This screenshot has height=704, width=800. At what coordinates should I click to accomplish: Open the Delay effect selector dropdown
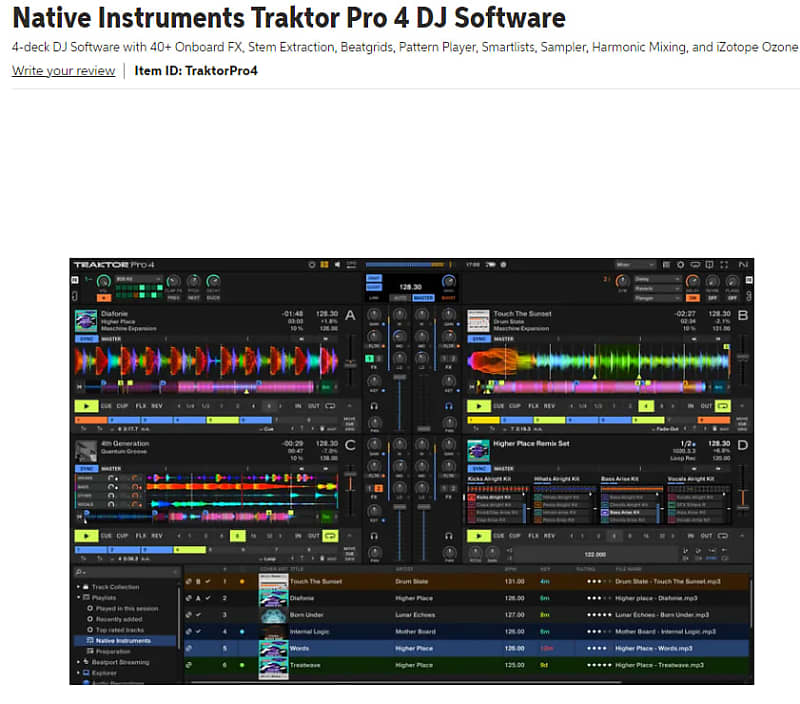pos(657,279)
